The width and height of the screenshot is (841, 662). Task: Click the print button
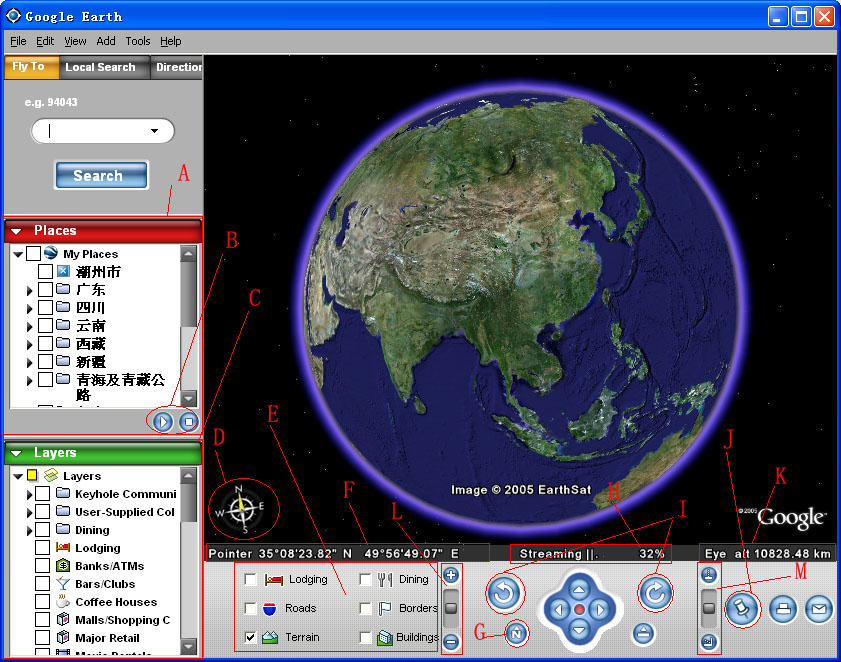[x=783, y=609]
